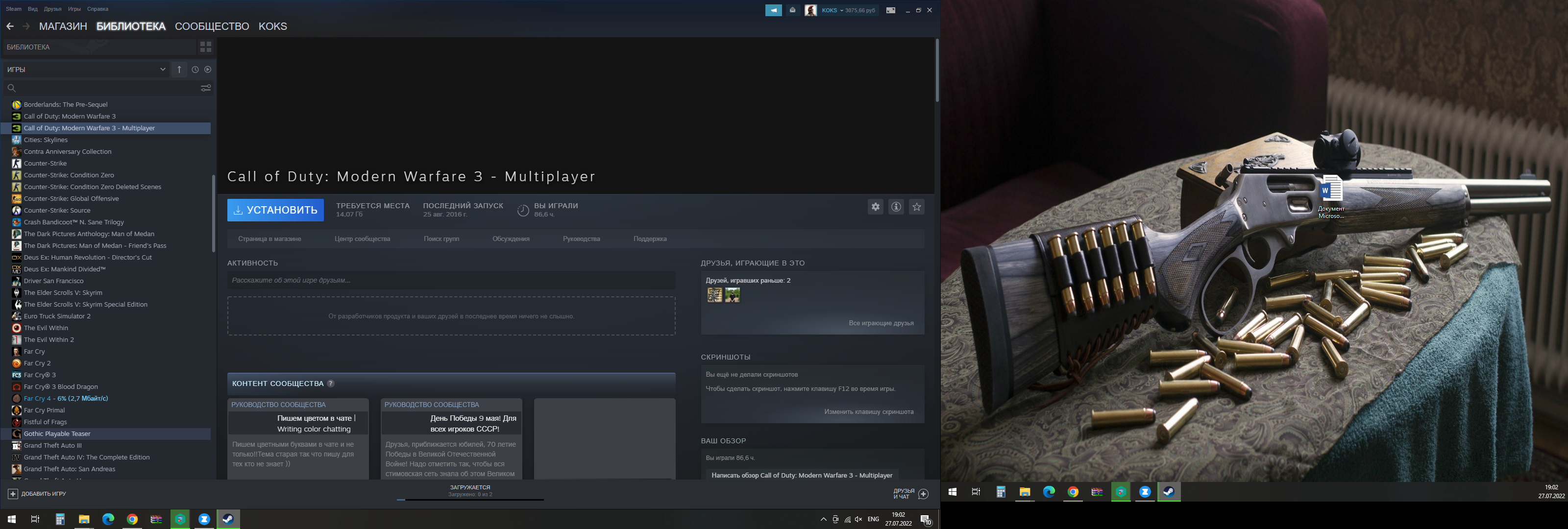This screenshot has height=529, width=1568.
Task: Open Руководства link
Action: (x=581, y=239)
